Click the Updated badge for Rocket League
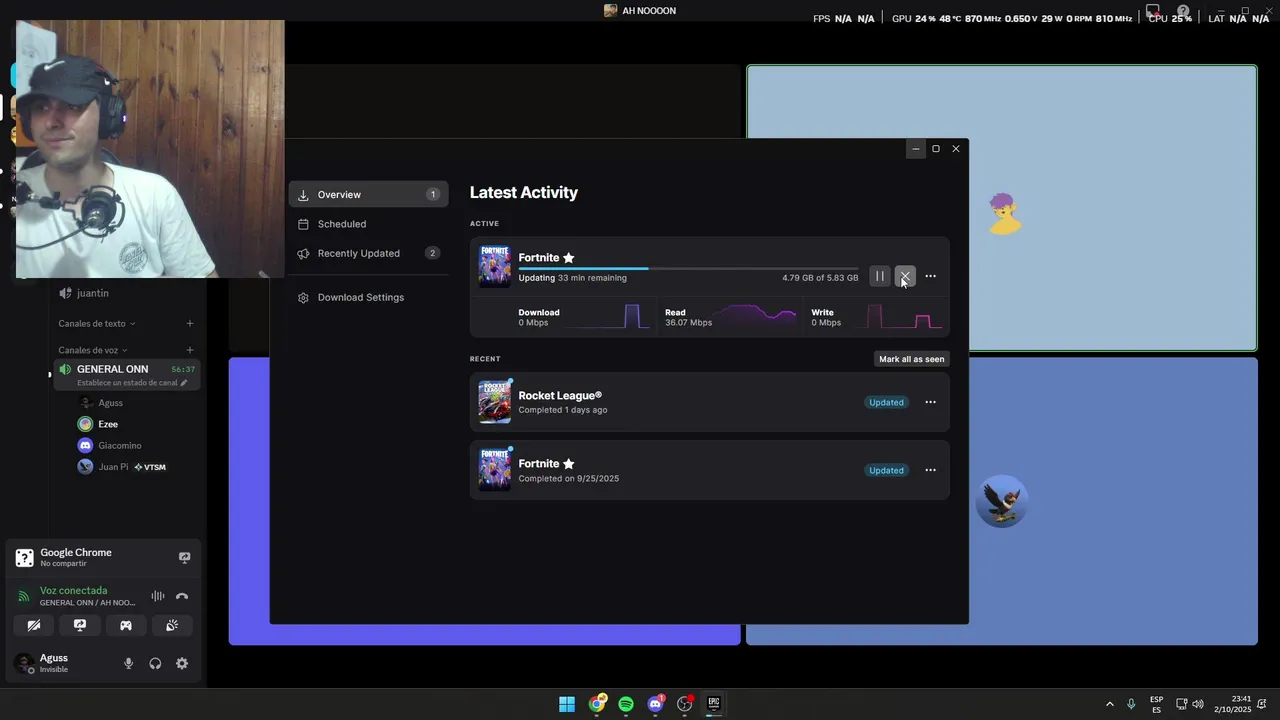The image size is (1280, 720). (886, 402)
